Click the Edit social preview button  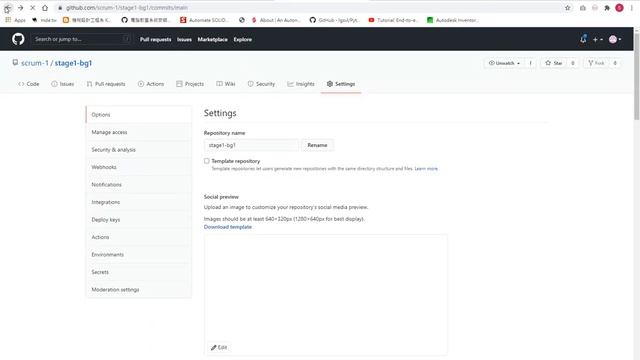[x=219, y=347]
